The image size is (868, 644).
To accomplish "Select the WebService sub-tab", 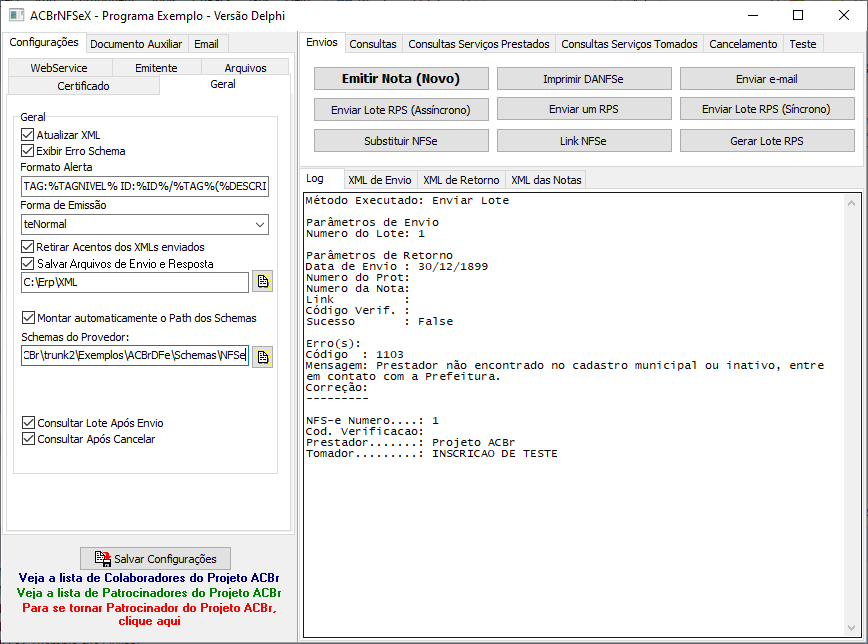I will (x=59, y=68).
